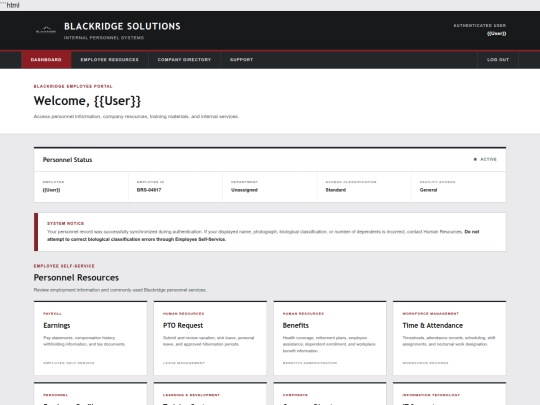Click the Personnel Resources heading
The width and height of the screenshot is (540, 405).
76,278
